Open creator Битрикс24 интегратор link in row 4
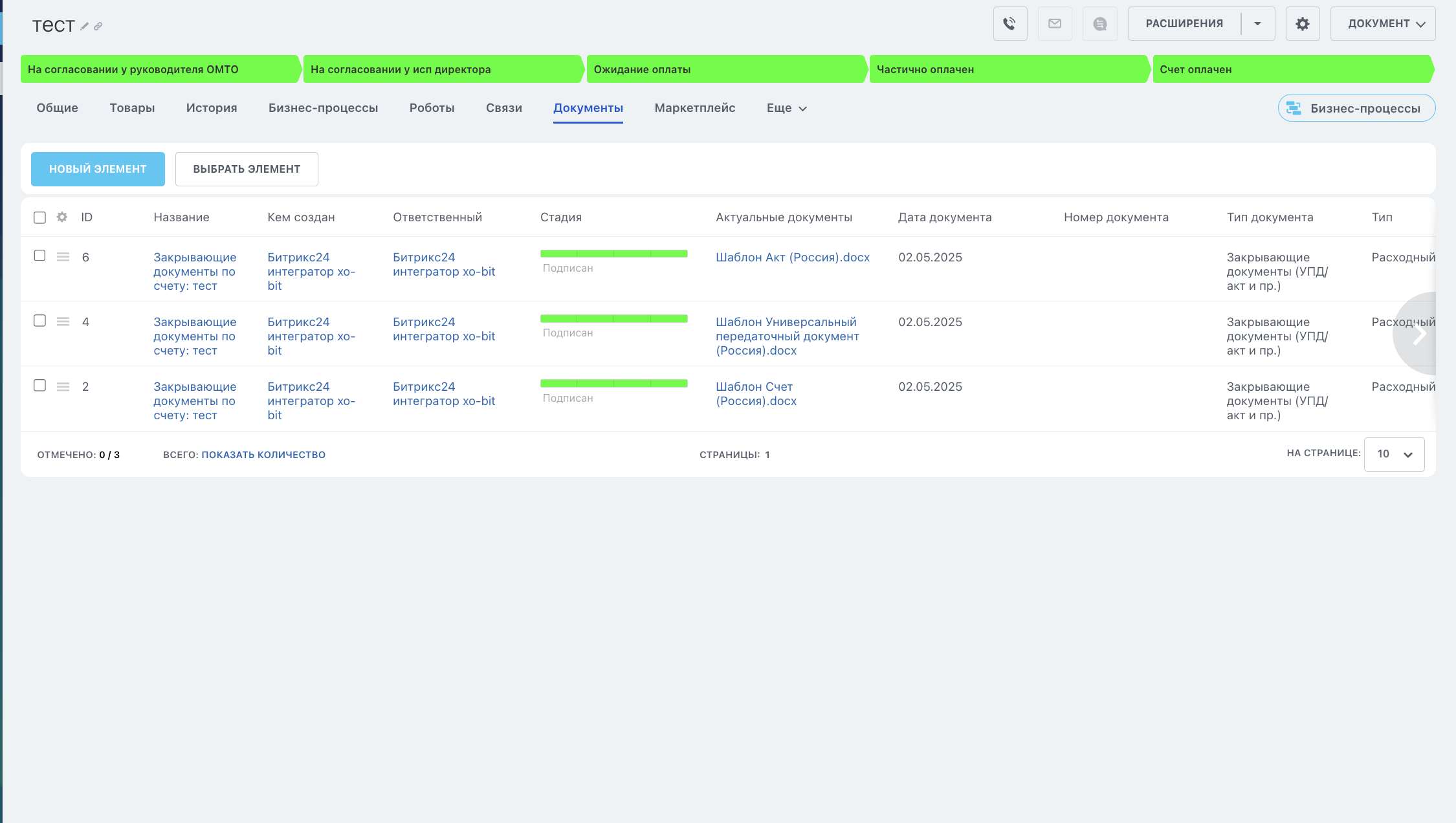This screenshot has height=823, width=1456. 311,336
